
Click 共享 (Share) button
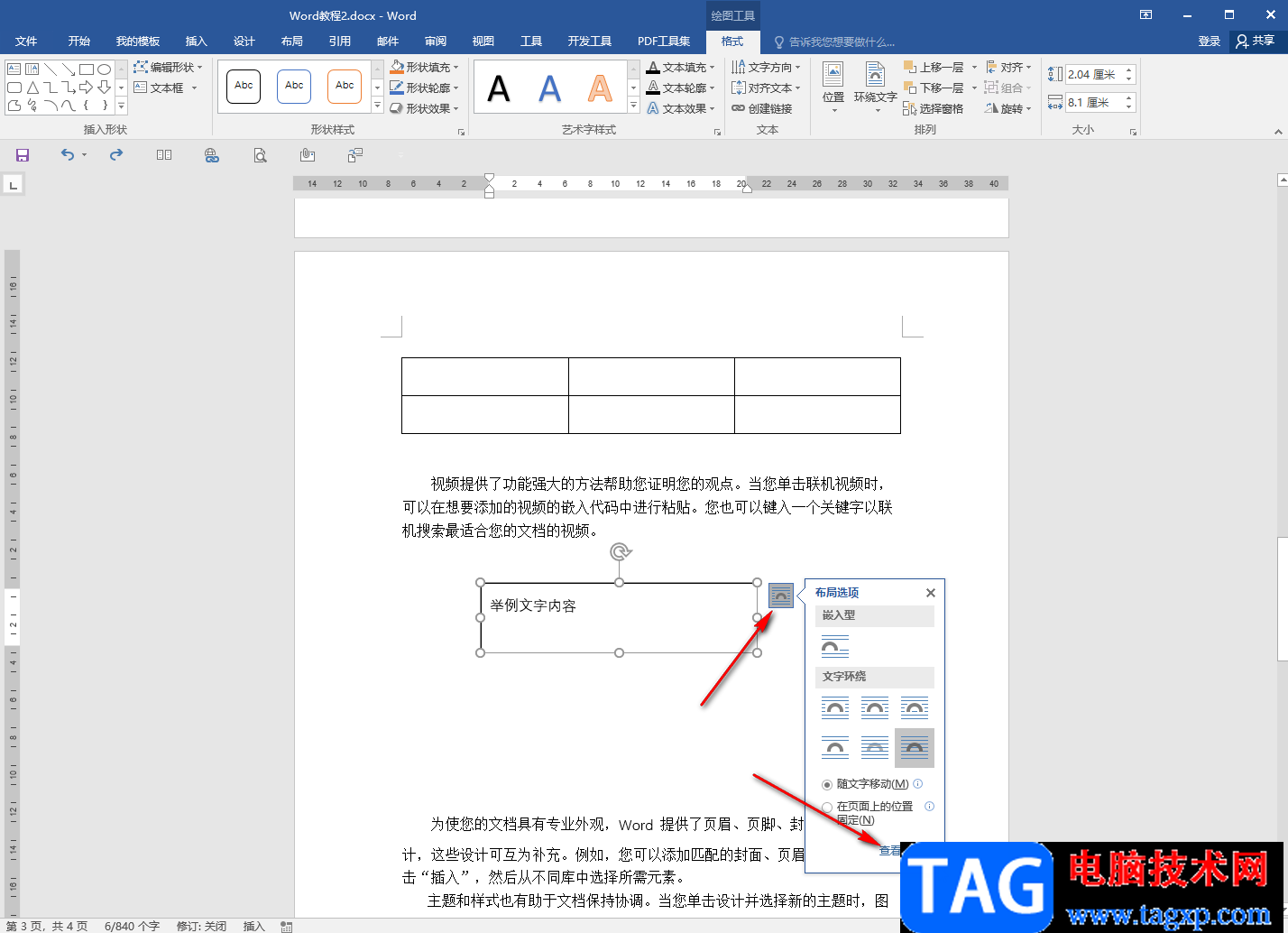1256,42
